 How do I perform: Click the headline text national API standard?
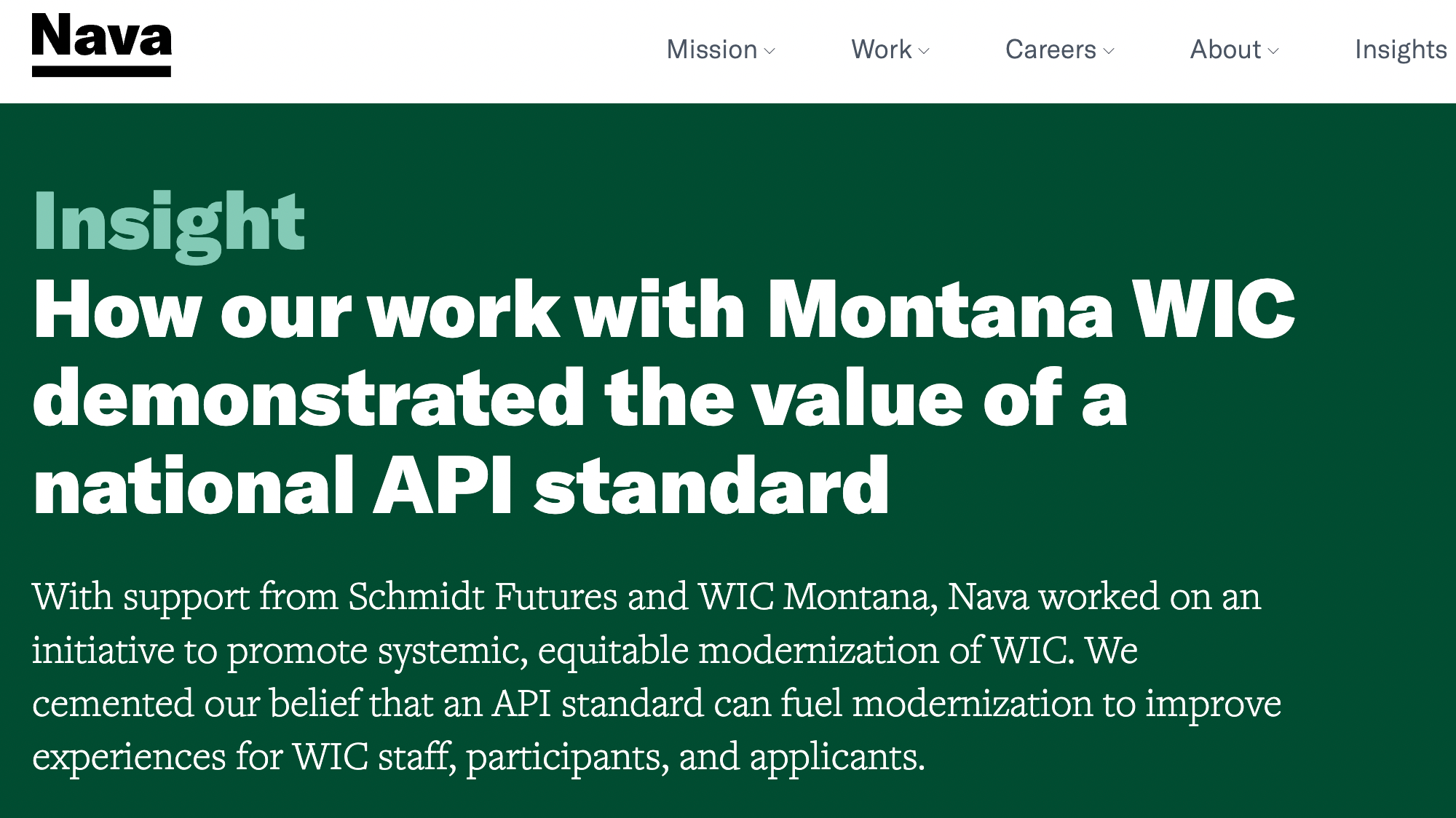459,480
